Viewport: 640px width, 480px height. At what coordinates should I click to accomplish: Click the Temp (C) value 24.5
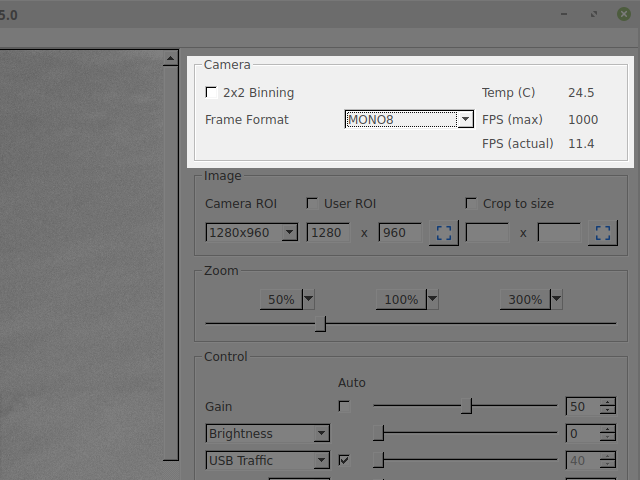pos(581,93)
